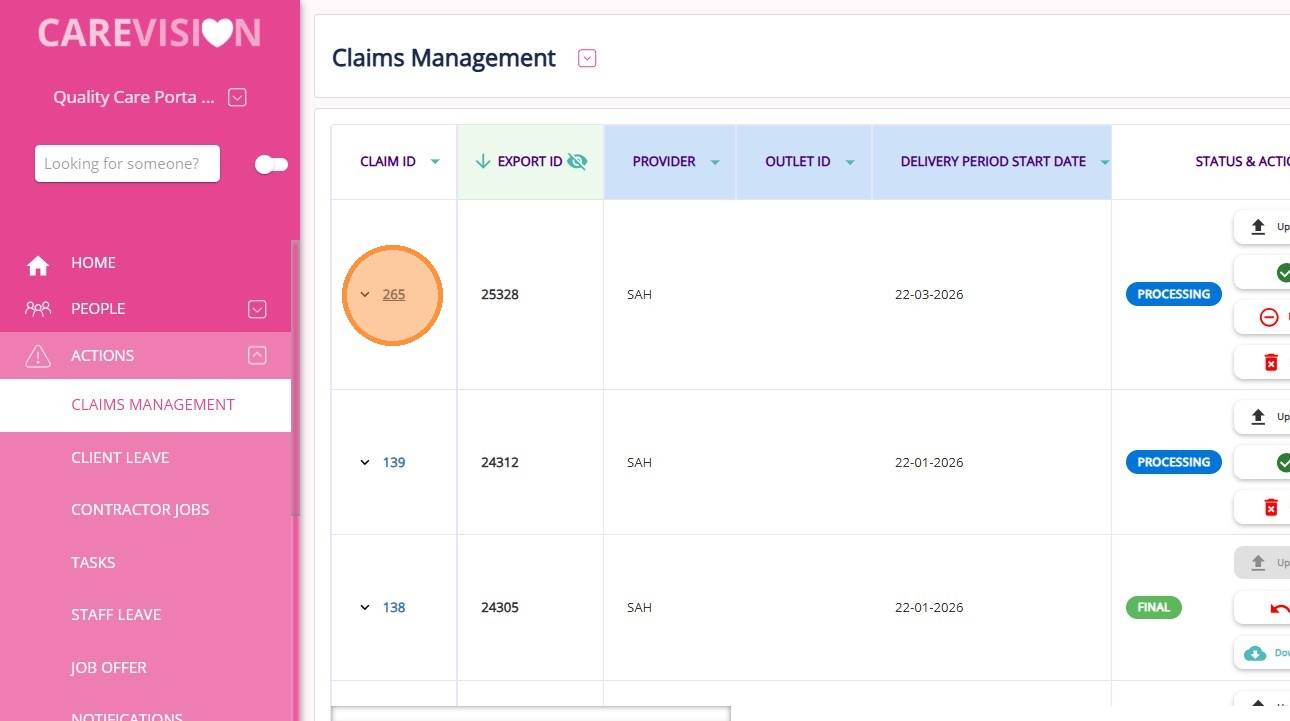Toggle the switch beside the search box
This screenshot has width=1290, height=721.
(270, 164)
